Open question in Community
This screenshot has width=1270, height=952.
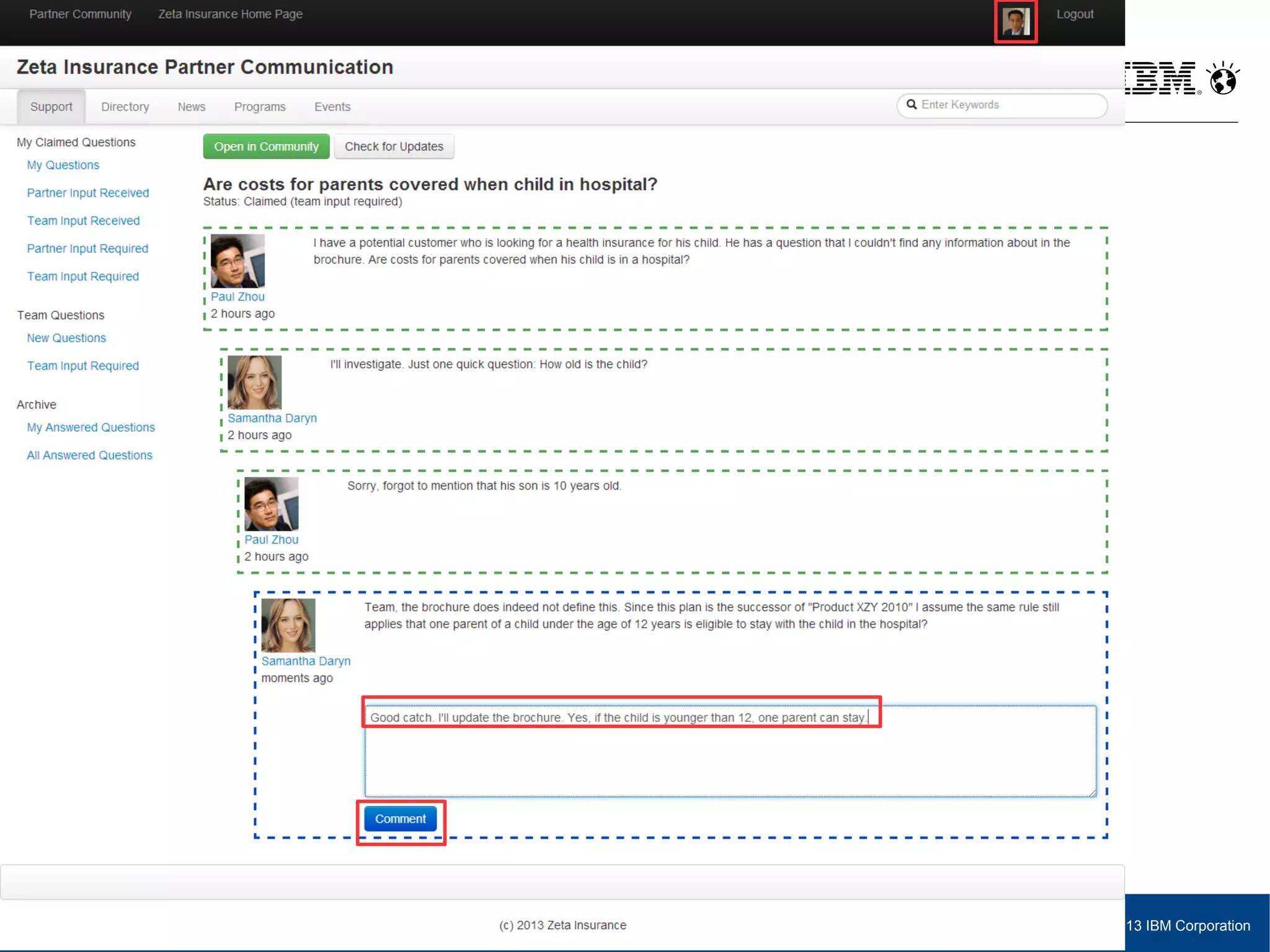click(266, 147)
